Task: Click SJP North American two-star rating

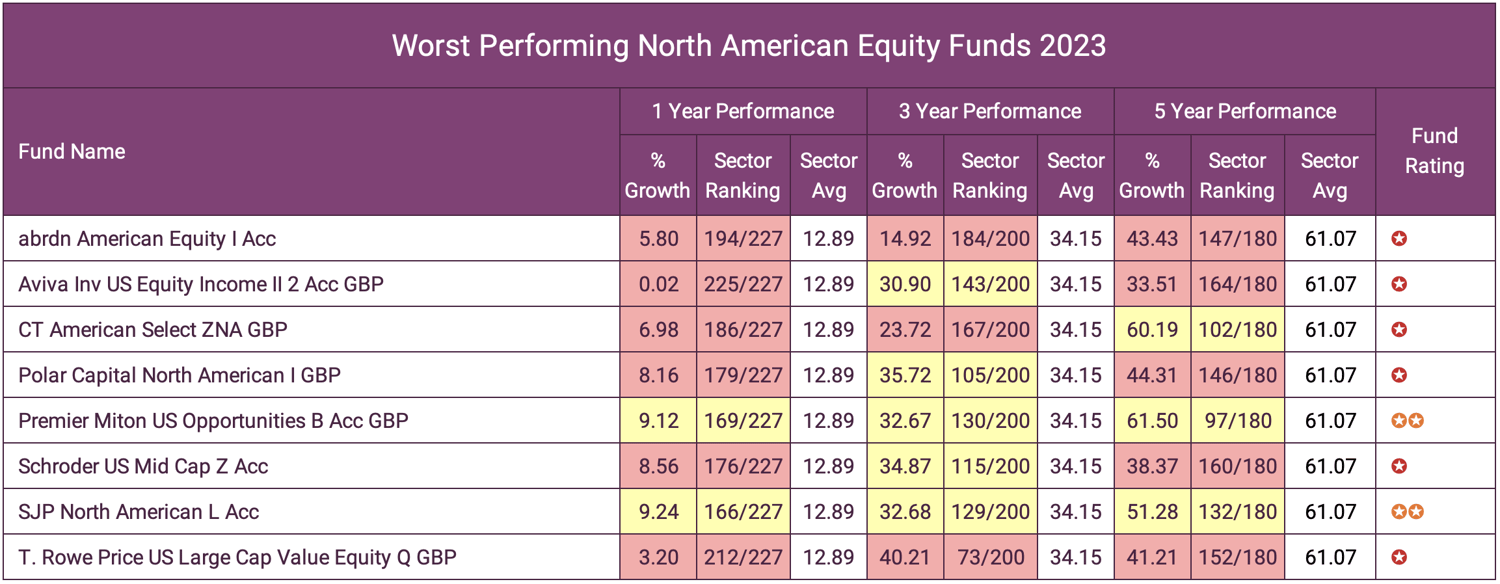Action: click(x=1408, y=512)
